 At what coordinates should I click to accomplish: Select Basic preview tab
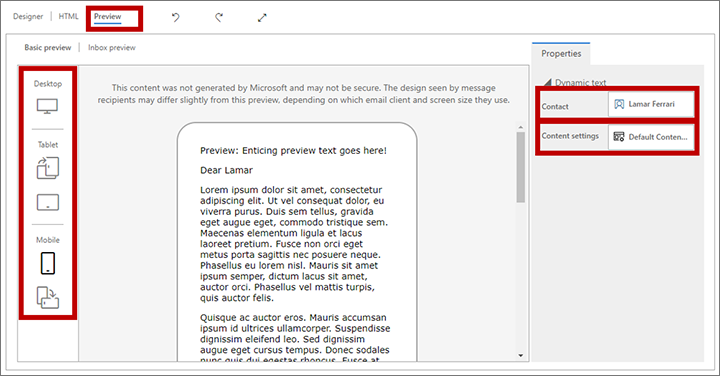pos(48,47)
